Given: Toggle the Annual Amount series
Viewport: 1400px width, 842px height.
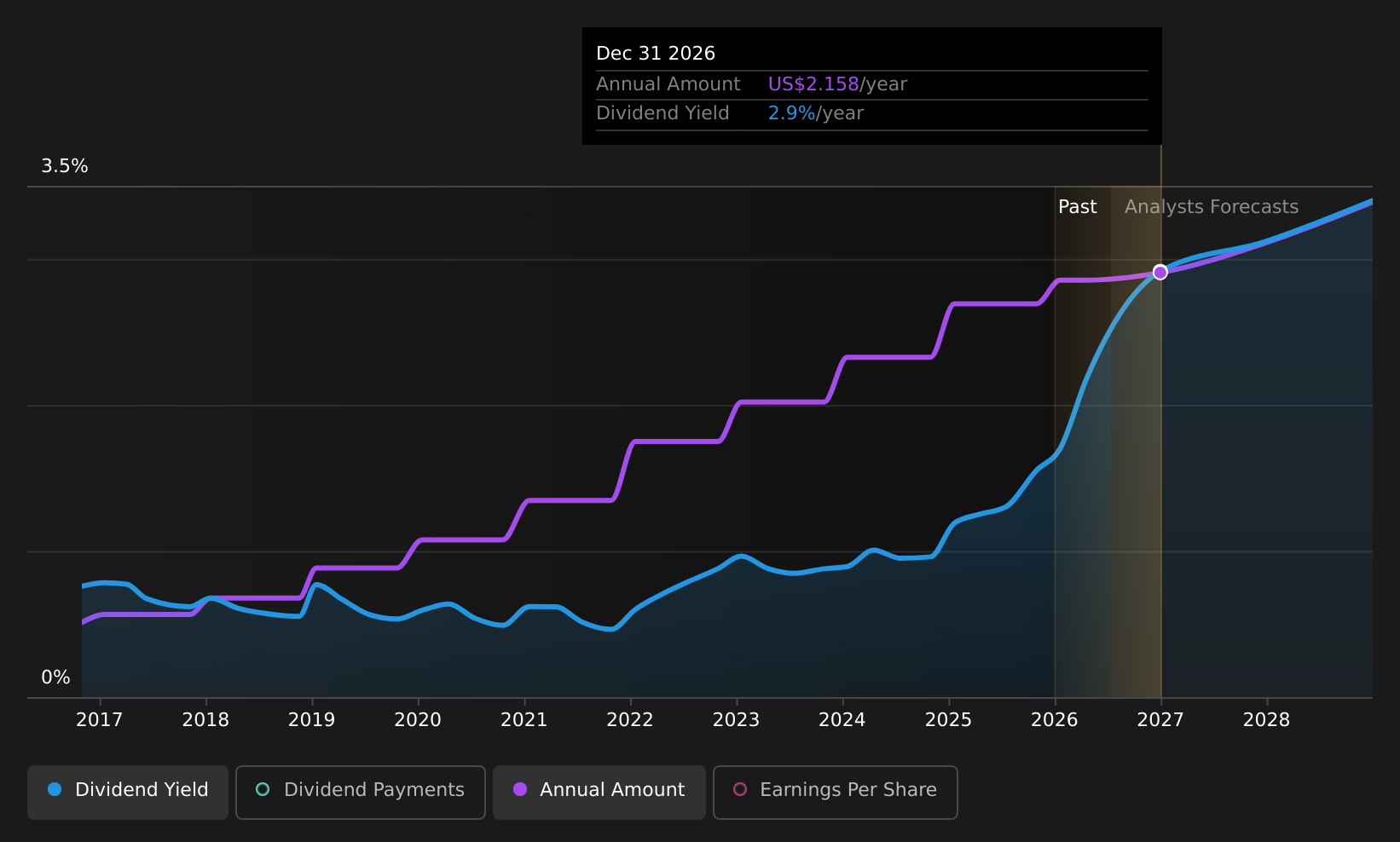Looking at the screenshot, I should (599, 792).
